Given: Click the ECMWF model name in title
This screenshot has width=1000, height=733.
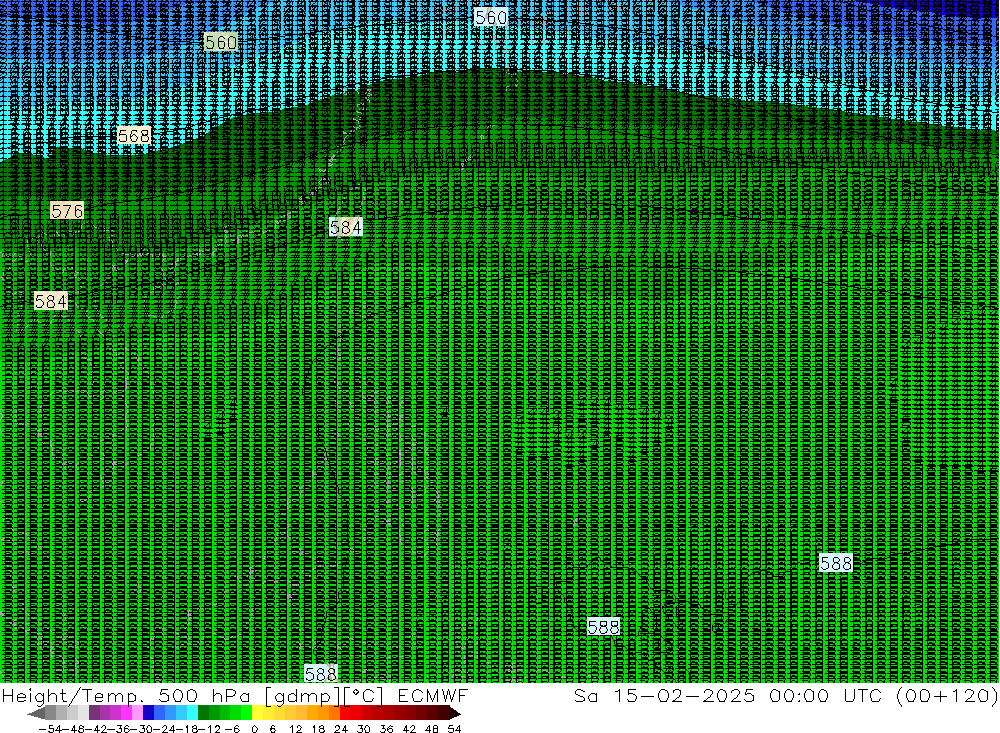Looking at the screenshot, I should tap(433, 695).
